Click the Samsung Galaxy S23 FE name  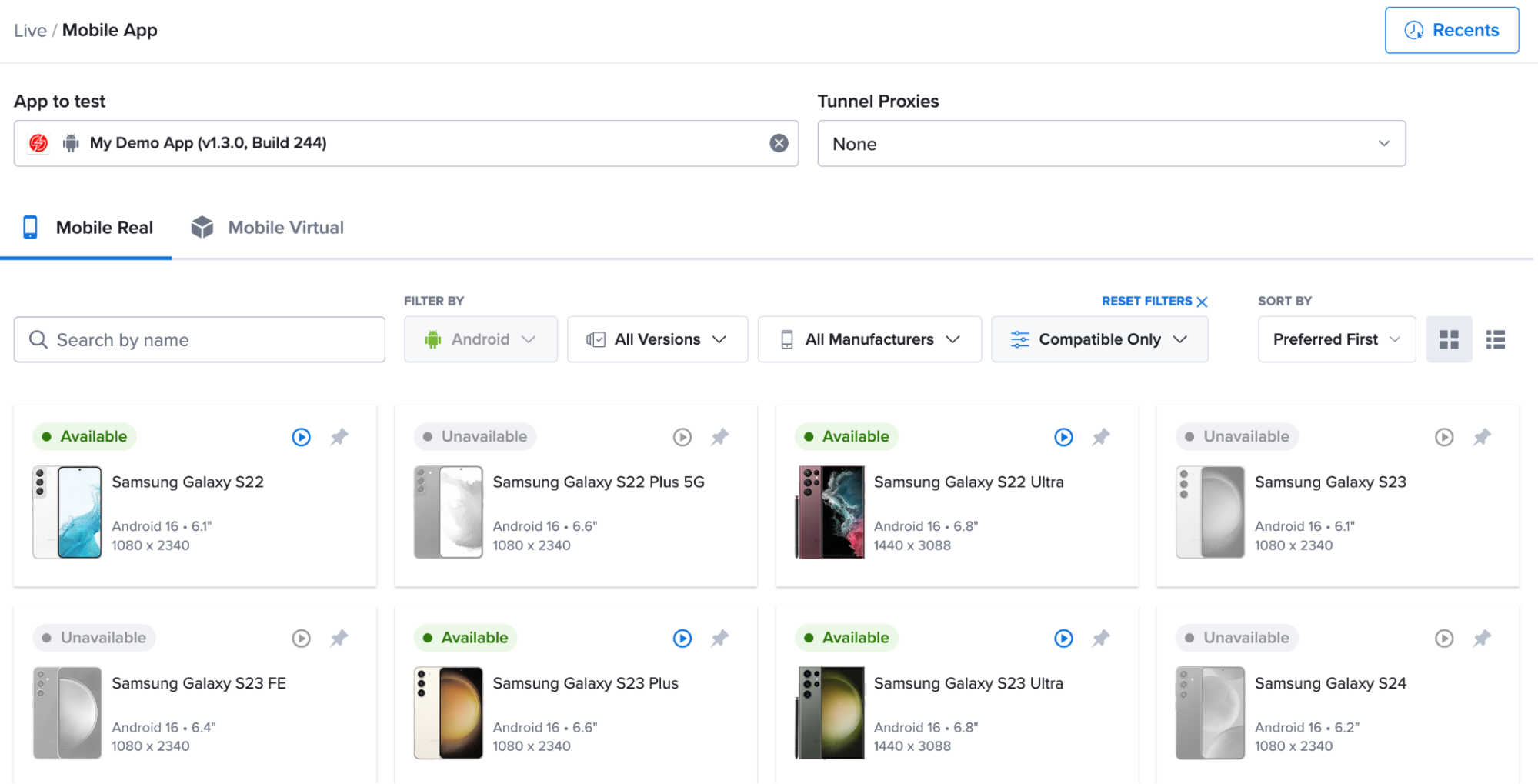[199, 683]
